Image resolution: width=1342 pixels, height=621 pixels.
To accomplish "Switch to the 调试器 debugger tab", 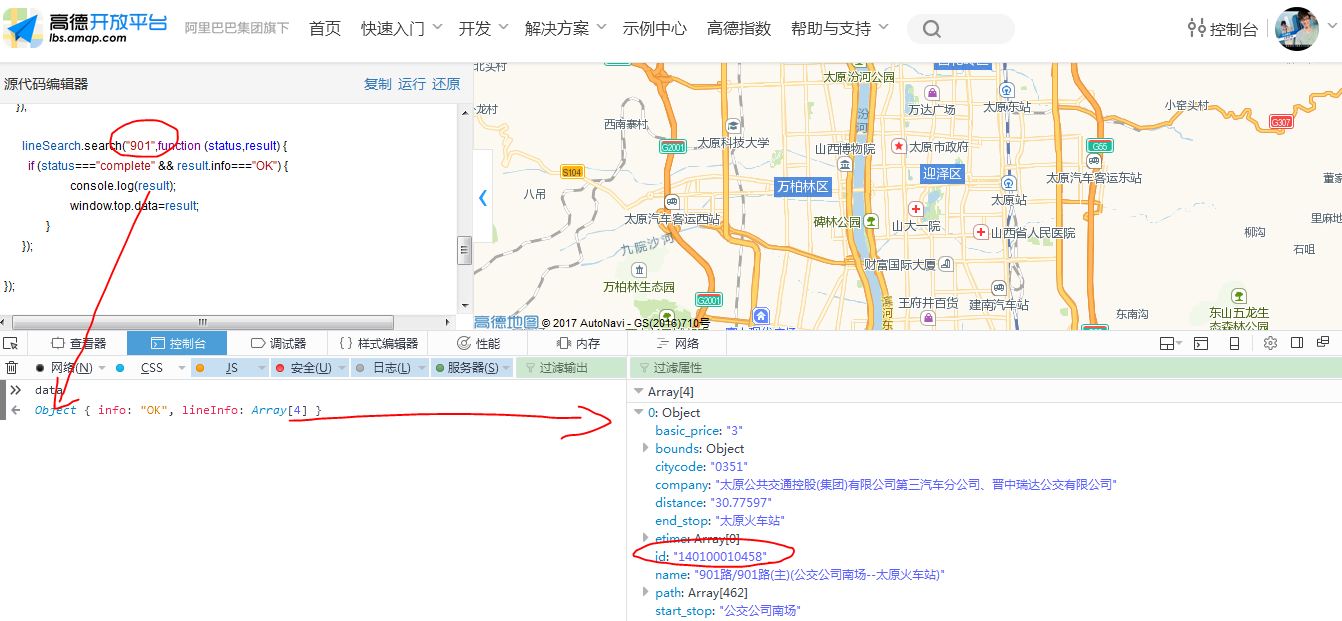I will click(x=278, y=343).
